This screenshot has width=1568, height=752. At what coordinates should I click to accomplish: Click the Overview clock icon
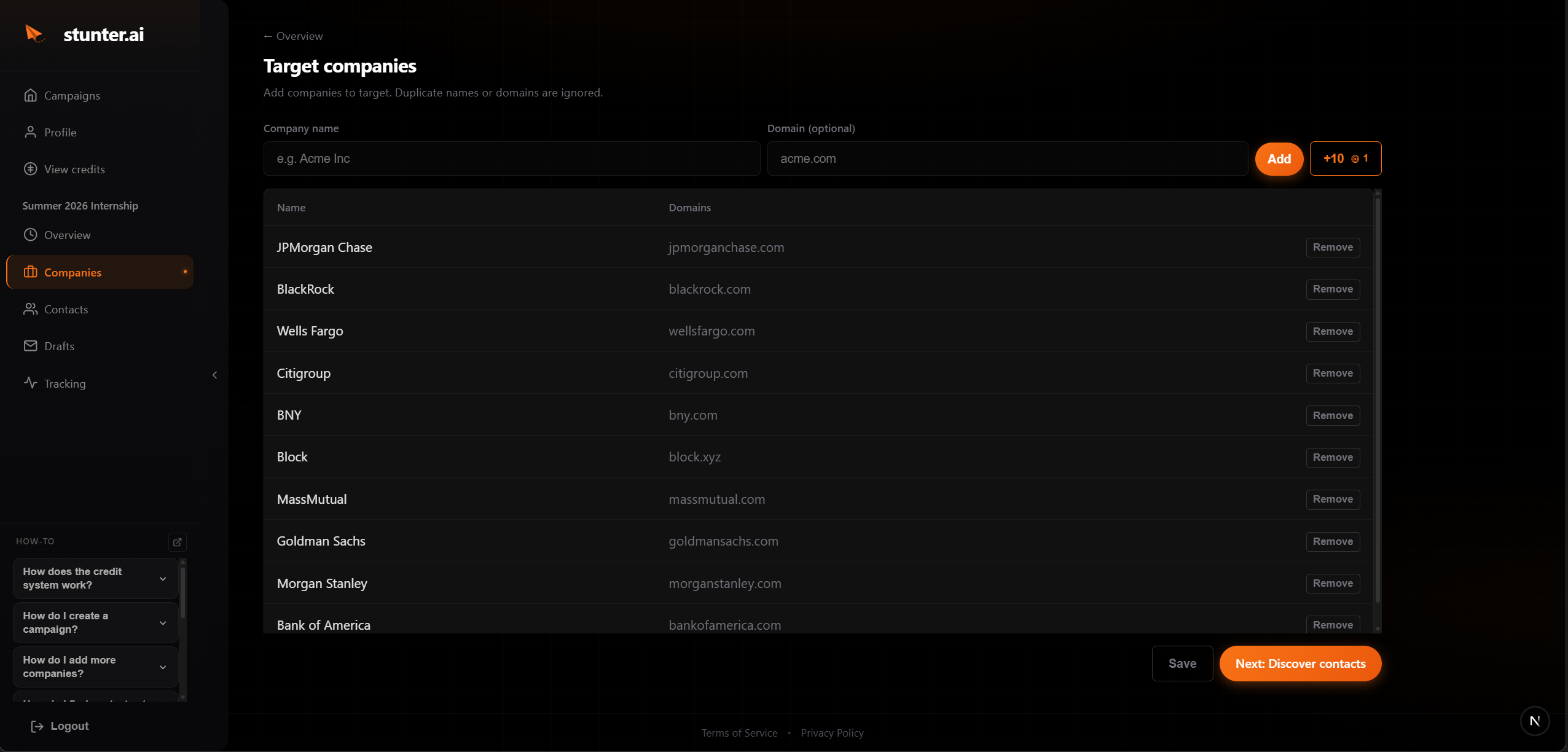tap(30, 235)
